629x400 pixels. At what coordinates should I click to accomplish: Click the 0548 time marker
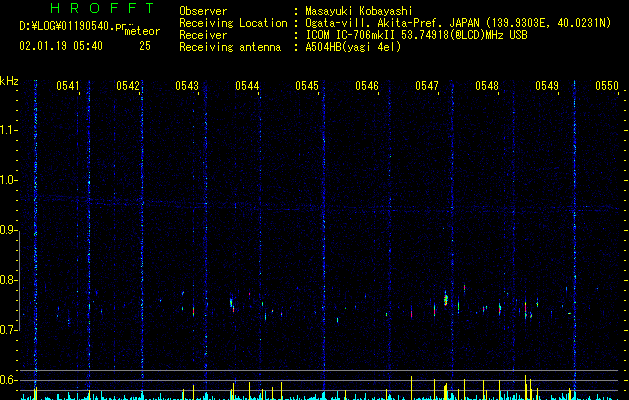pos(487,86)
